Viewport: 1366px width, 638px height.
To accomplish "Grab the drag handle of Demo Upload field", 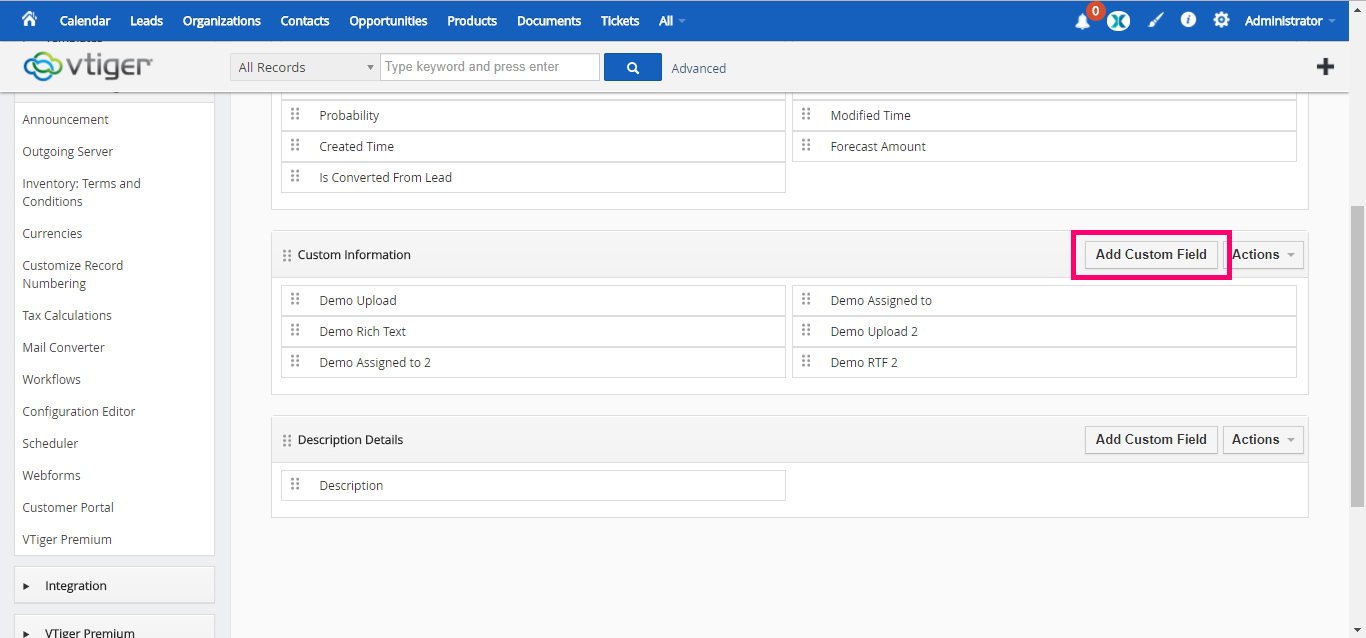I will (295, 299).
